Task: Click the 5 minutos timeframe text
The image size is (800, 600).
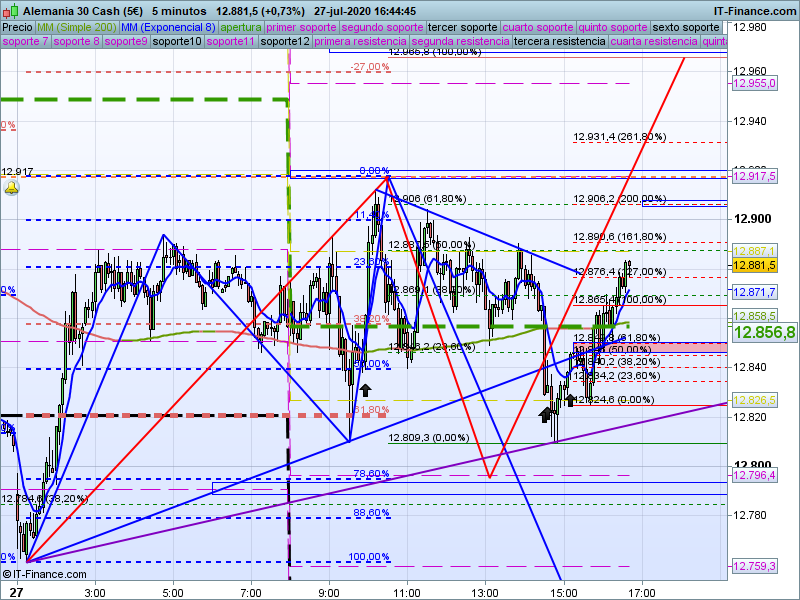Action: click(x=179, y=11)
